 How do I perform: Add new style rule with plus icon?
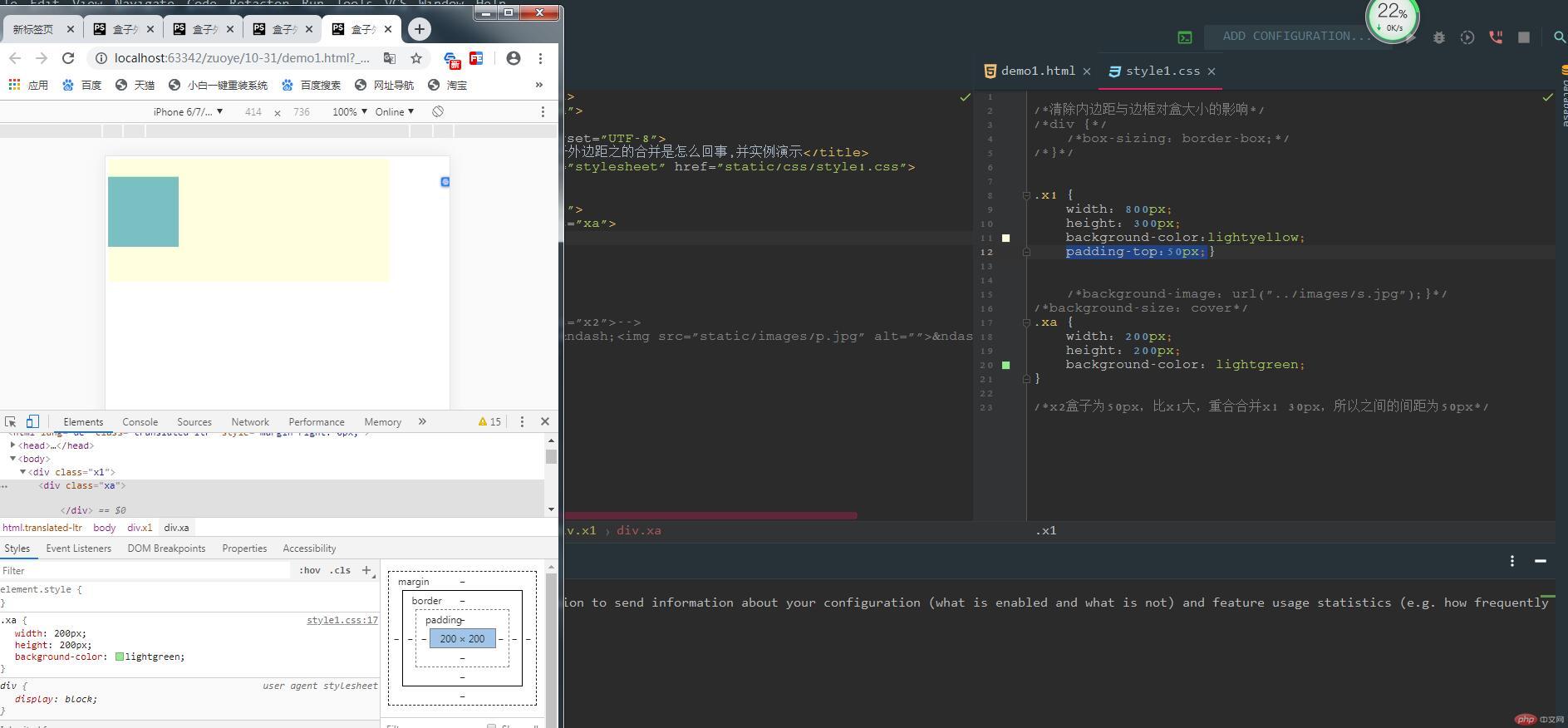366,570
